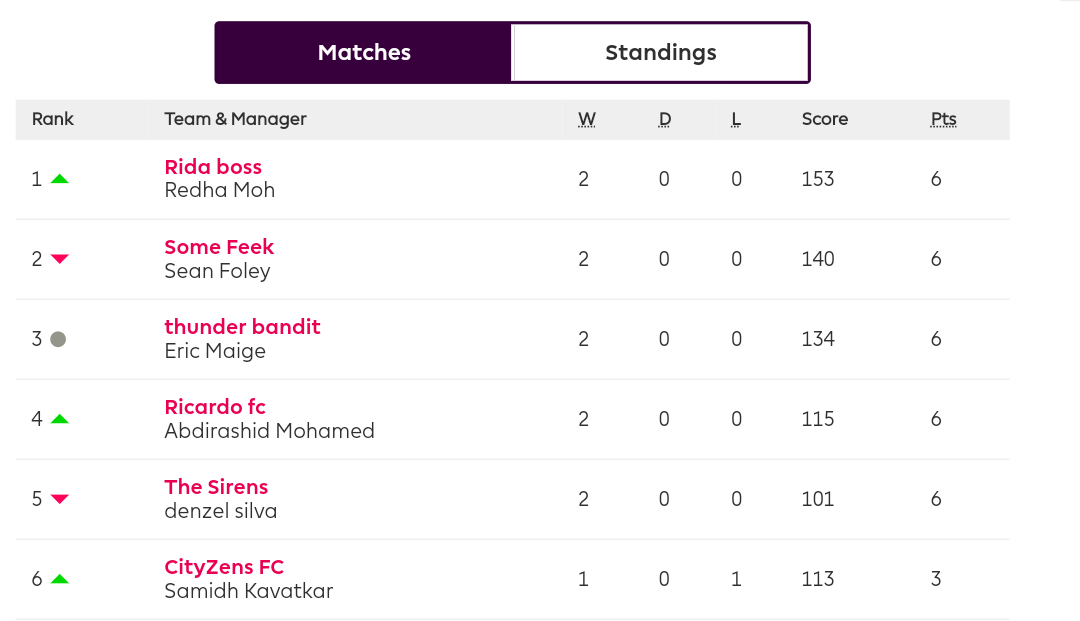Click the D column header abbreviation
This screenshot has width=1080, height=621.
point(665,119)
